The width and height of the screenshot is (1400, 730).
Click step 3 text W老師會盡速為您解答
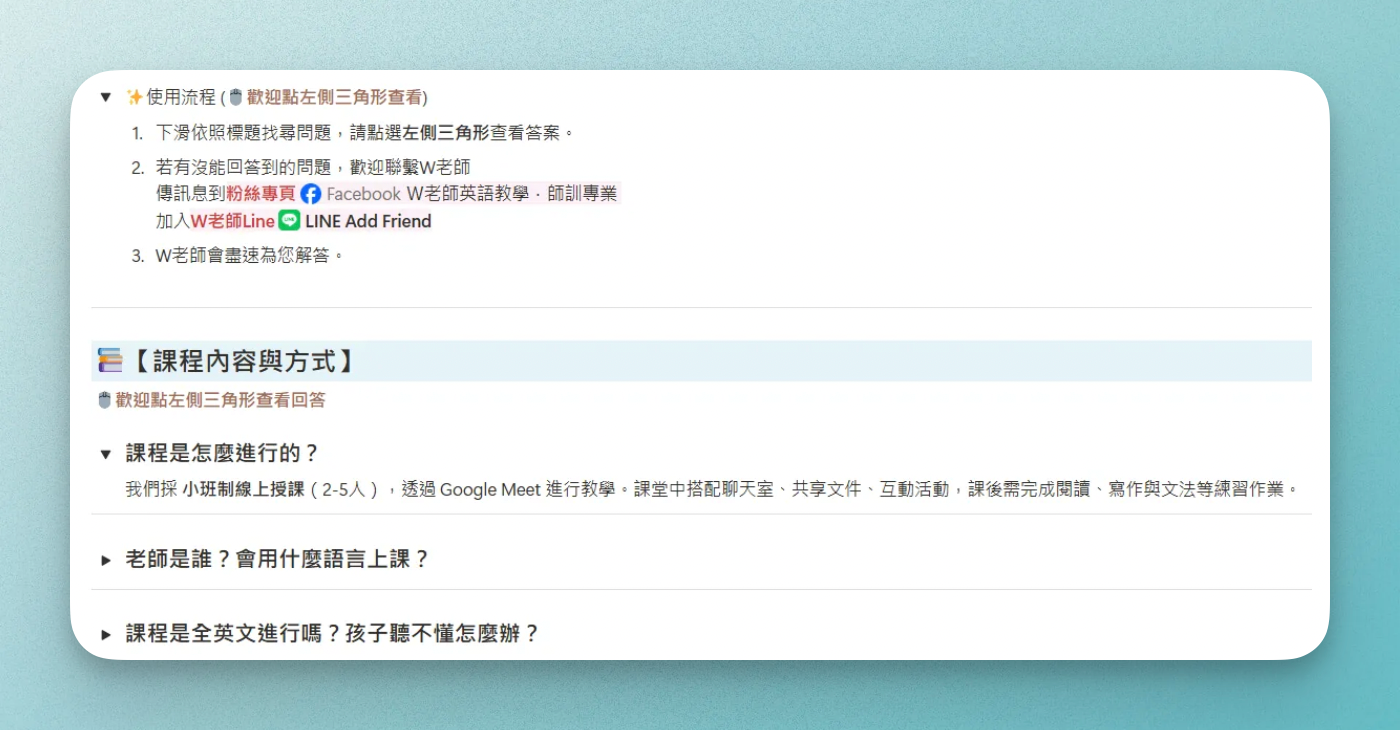[250, 255]
